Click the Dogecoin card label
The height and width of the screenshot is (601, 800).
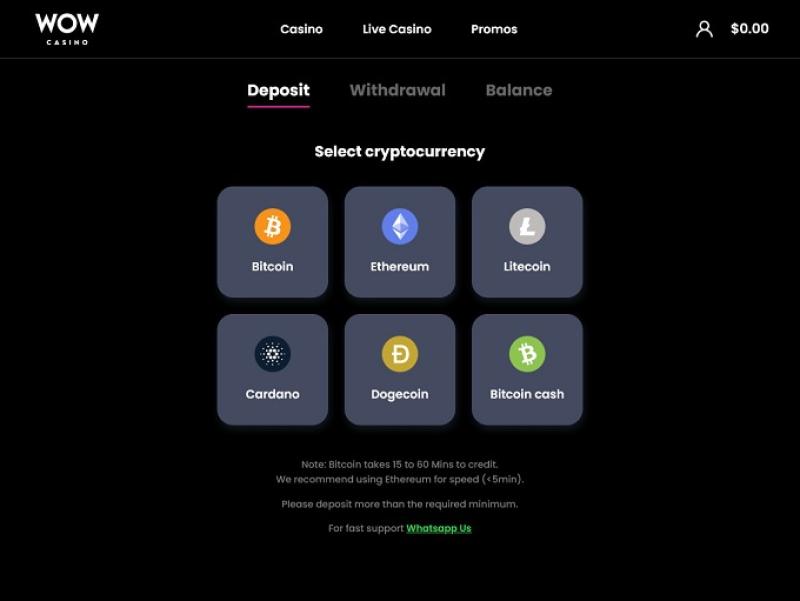click(399, 394)
